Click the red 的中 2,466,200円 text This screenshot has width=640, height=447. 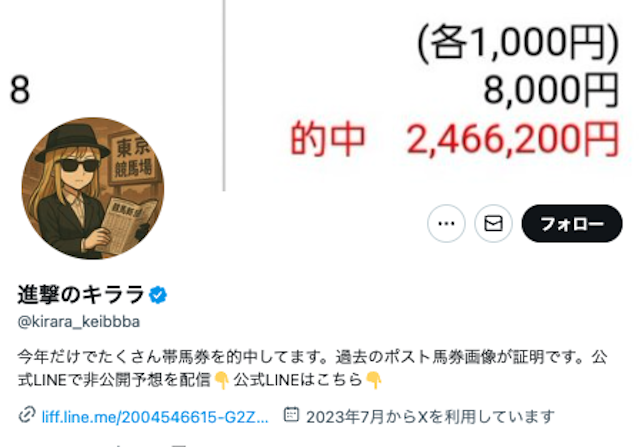click(x=454, y=139)
